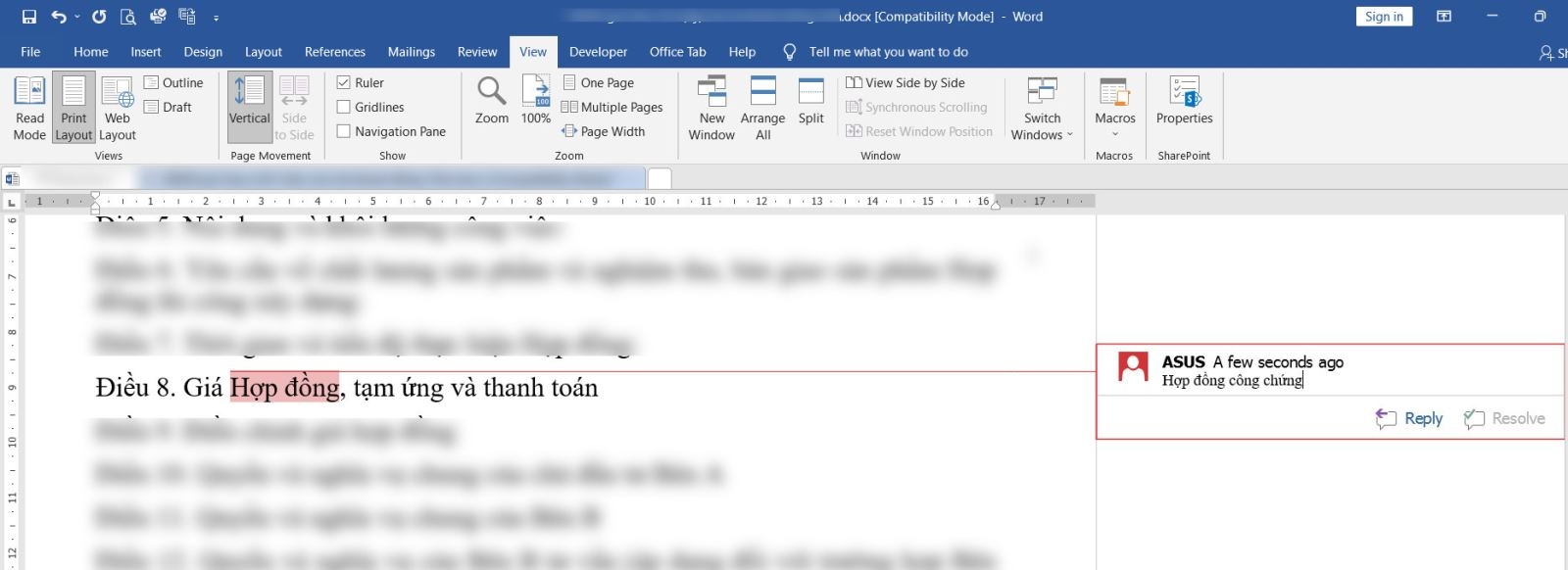Select Vertical page movement
Viewport: 1568px width, 570px height.
[250, 108]
